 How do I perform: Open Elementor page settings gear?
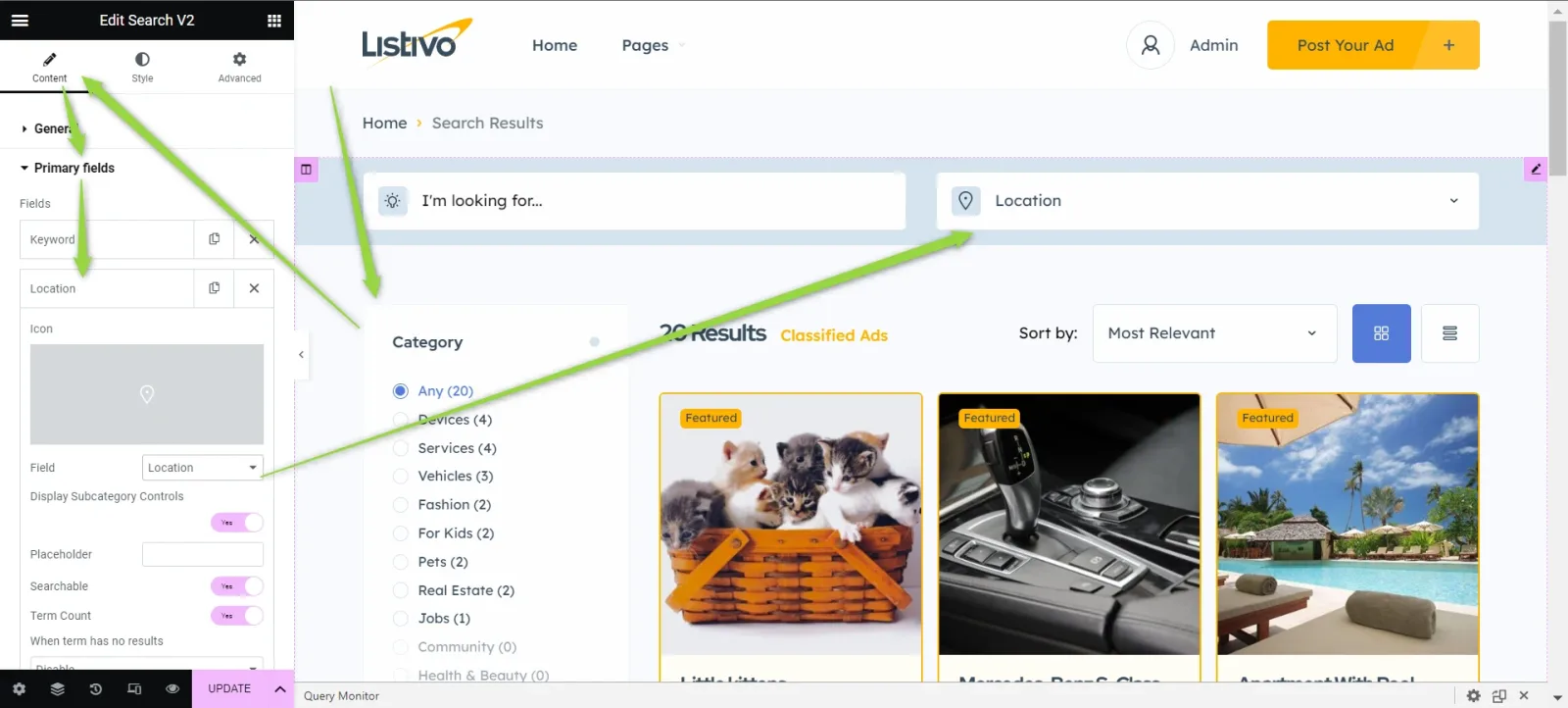pyautogui.click(x=19, y=688)
